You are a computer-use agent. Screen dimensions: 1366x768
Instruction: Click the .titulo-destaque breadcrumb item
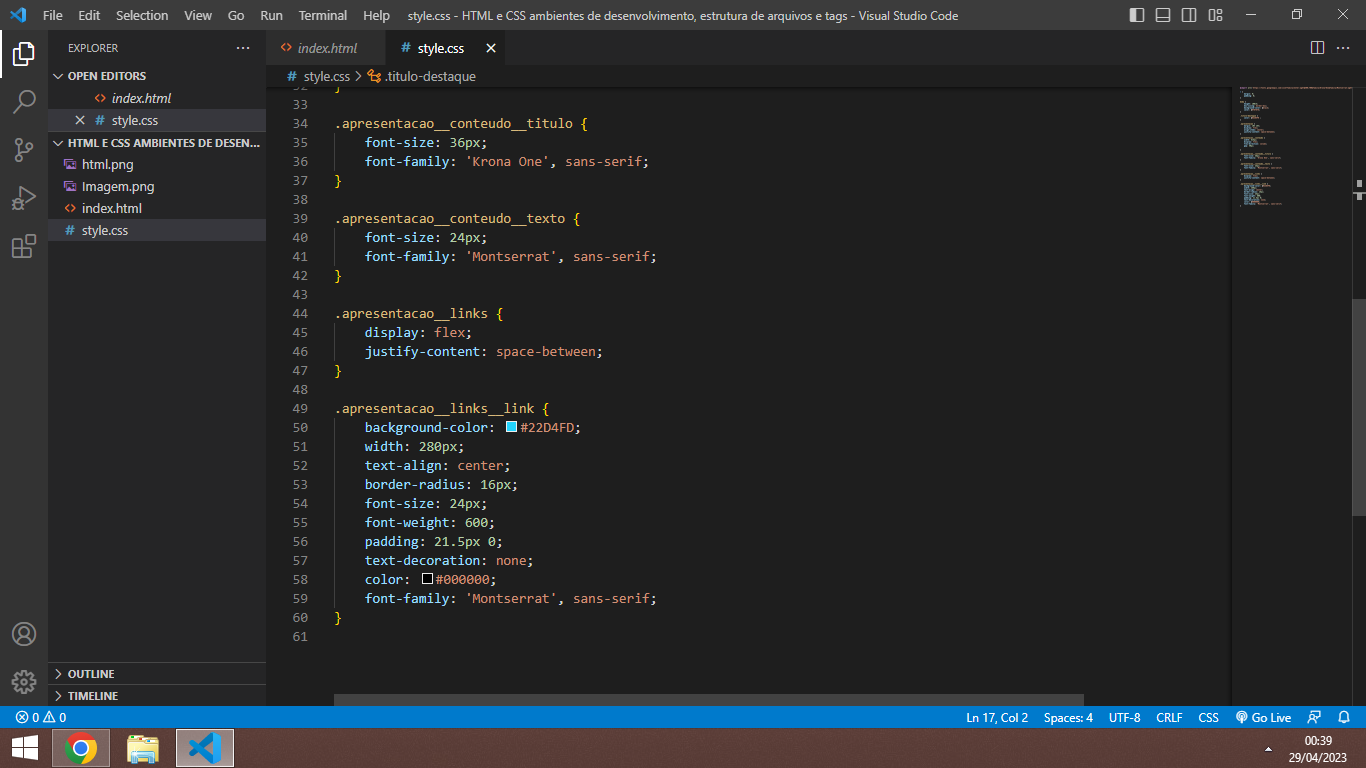pos(421,76)
